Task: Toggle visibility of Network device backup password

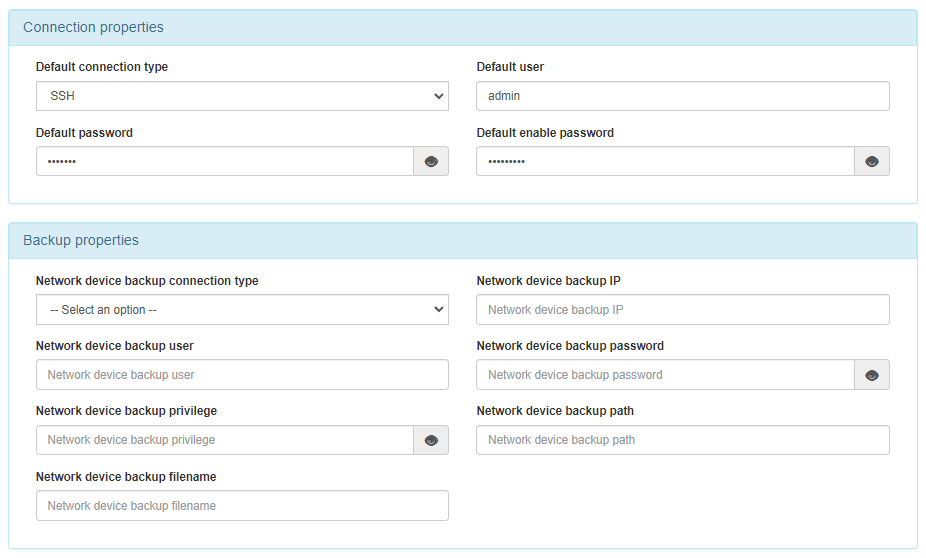Action: point(872,375)
